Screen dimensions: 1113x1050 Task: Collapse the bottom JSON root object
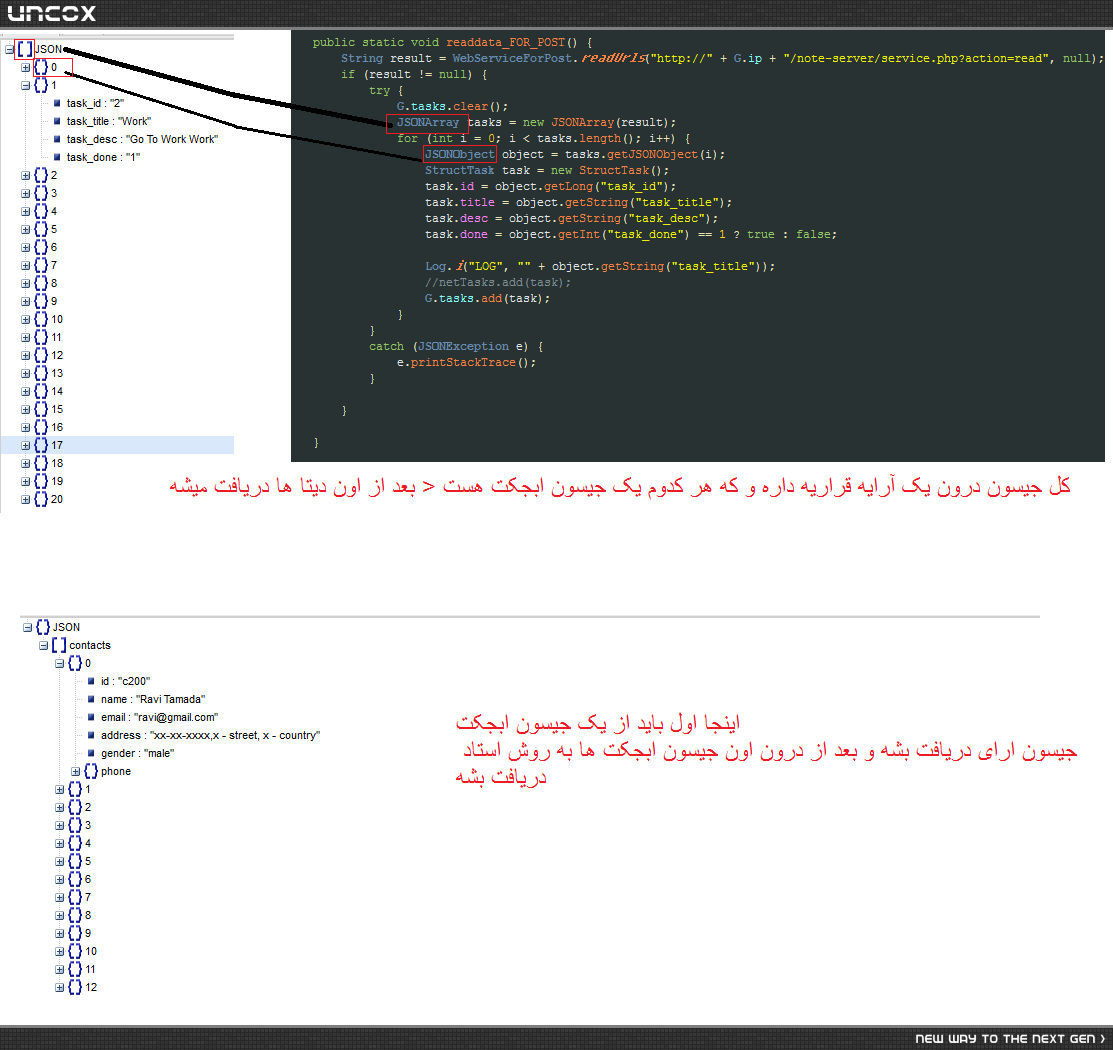click(x=28, y=627)
